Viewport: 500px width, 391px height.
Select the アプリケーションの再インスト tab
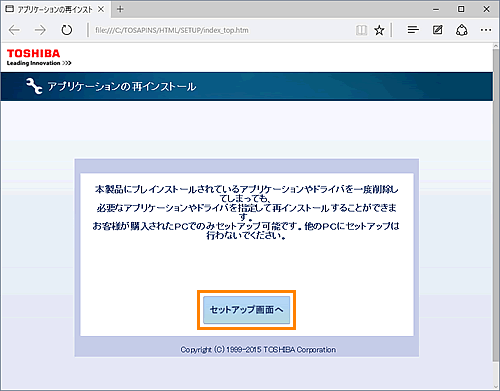click(x=55, y=9)
